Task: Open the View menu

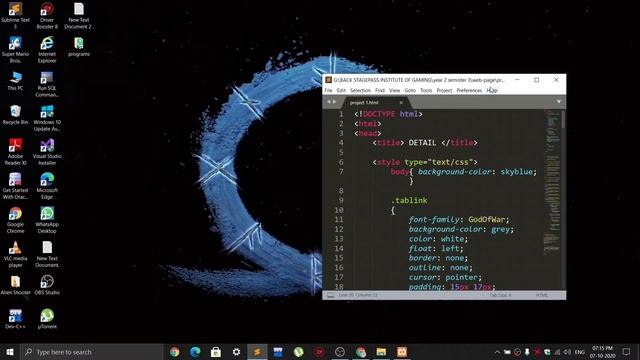Action: (x=394, y=90)
